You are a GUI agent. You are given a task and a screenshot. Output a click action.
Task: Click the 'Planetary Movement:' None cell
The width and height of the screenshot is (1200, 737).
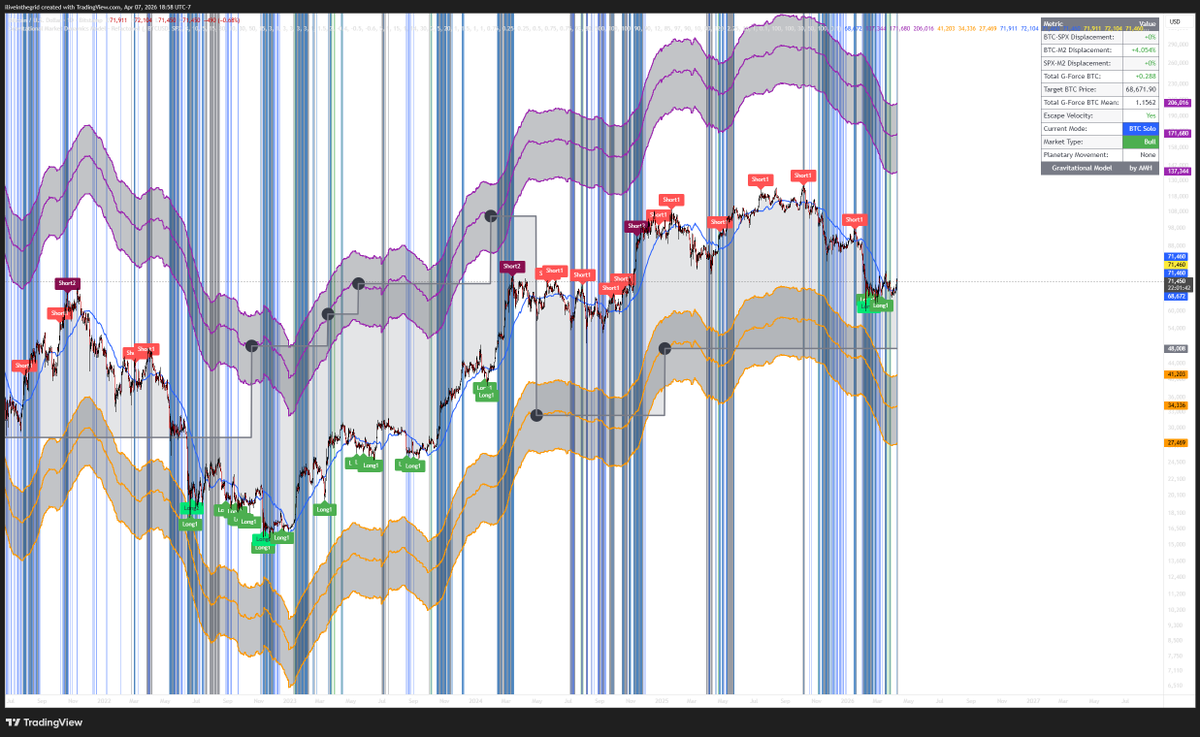click(1143, 155)
